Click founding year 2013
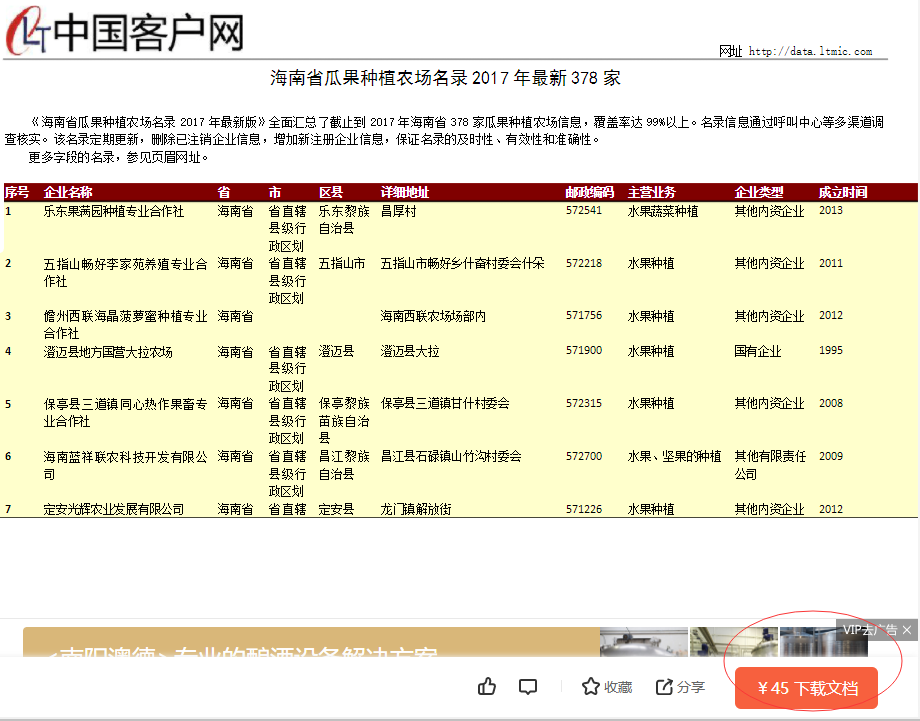The width and height of the screenshot is (920, 721). click(x=831, y=210)
